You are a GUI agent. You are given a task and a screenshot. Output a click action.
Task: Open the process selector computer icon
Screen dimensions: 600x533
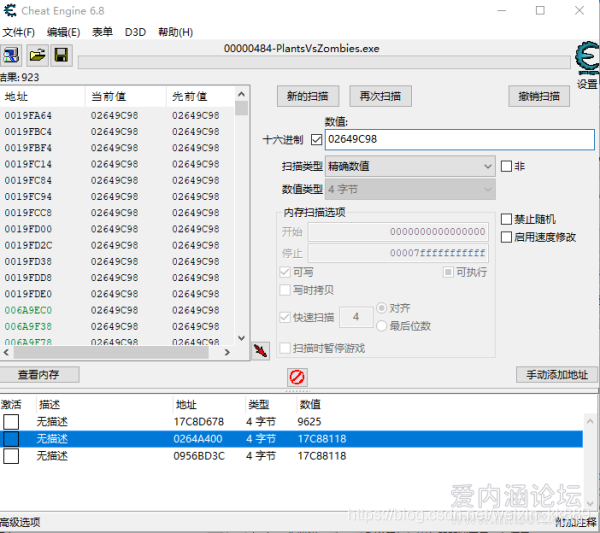tap(11, 55)
